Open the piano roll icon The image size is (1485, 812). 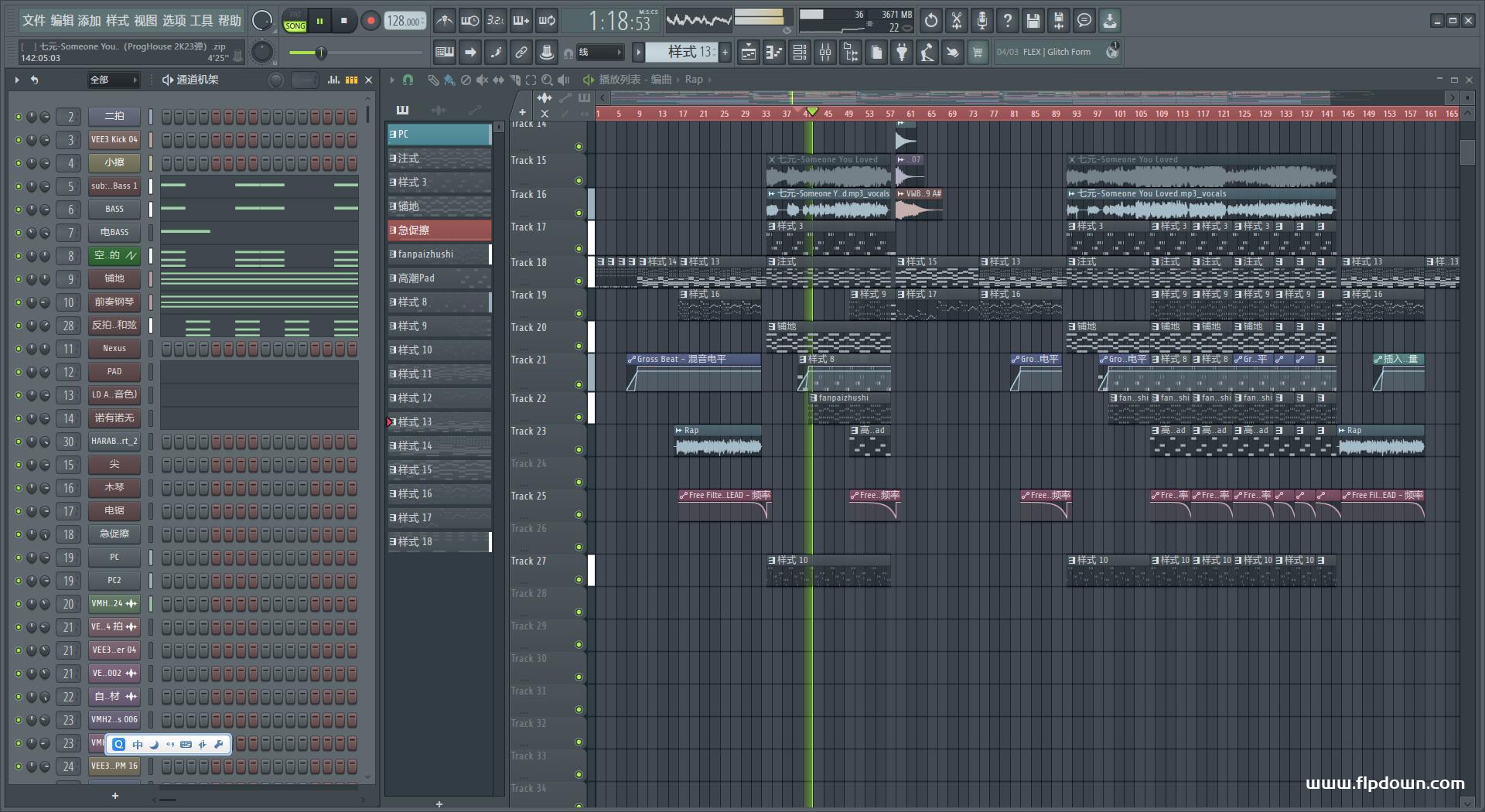click(774, 53)
